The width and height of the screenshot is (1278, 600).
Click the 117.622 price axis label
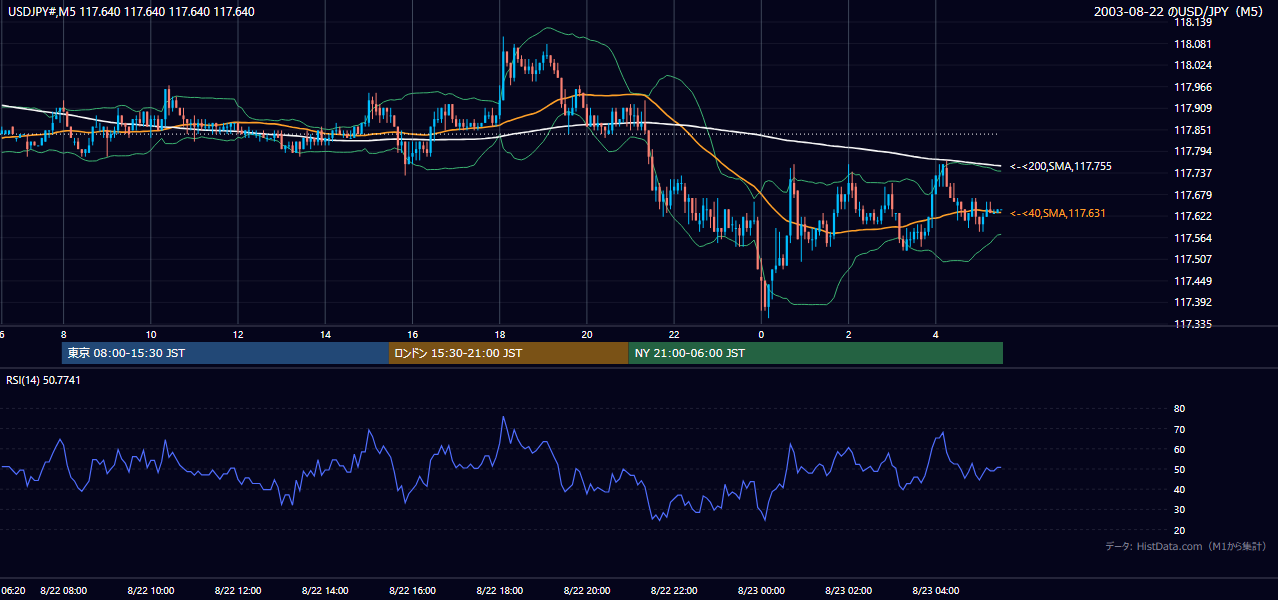click(x=1194, y=216)
